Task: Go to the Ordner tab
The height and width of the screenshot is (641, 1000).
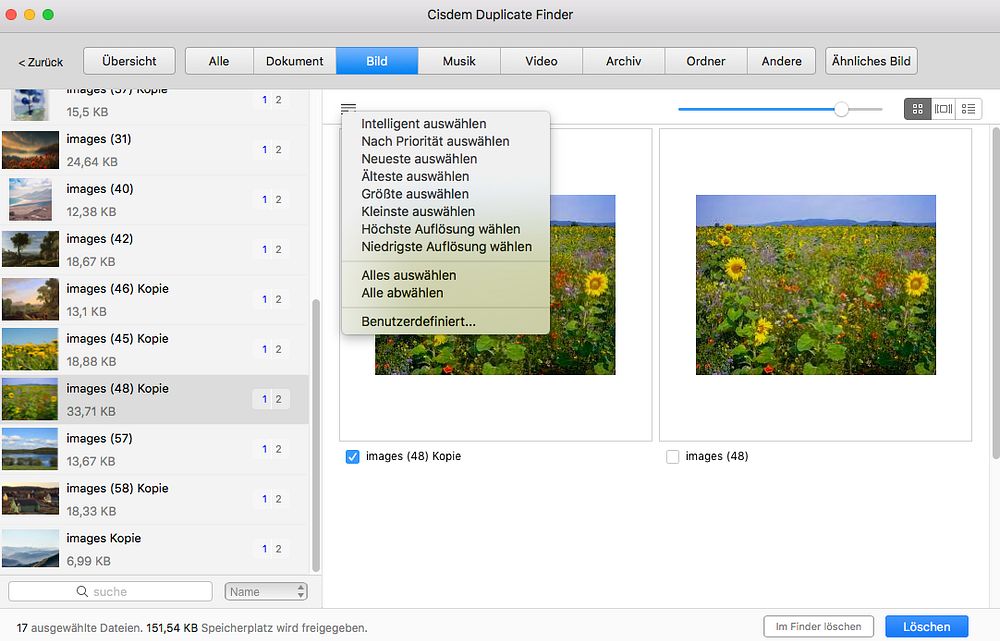Action: pyautogui.click(x=706, y=61)
